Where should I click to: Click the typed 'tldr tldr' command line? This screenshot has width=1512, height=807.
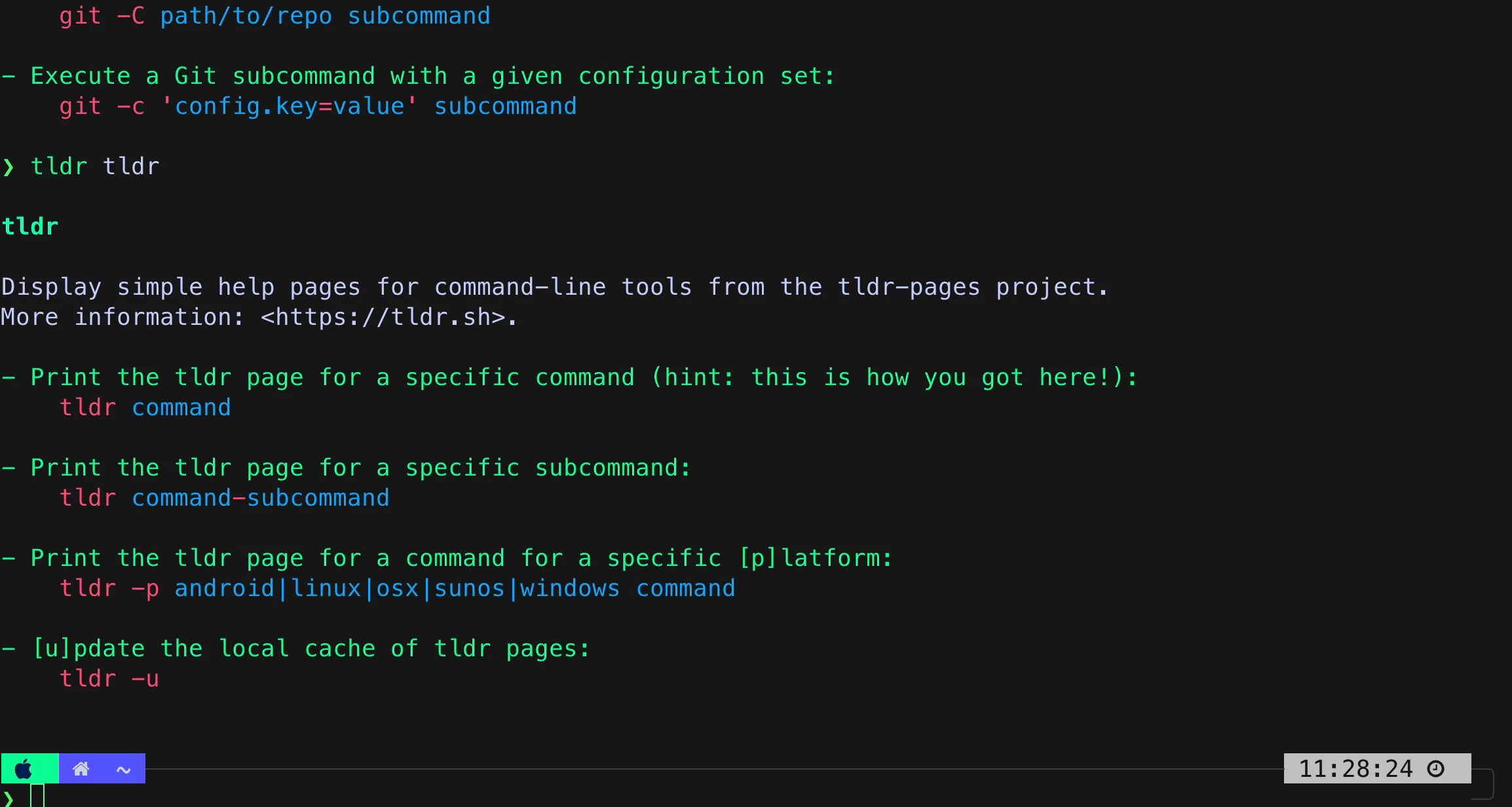coord(95,166)
